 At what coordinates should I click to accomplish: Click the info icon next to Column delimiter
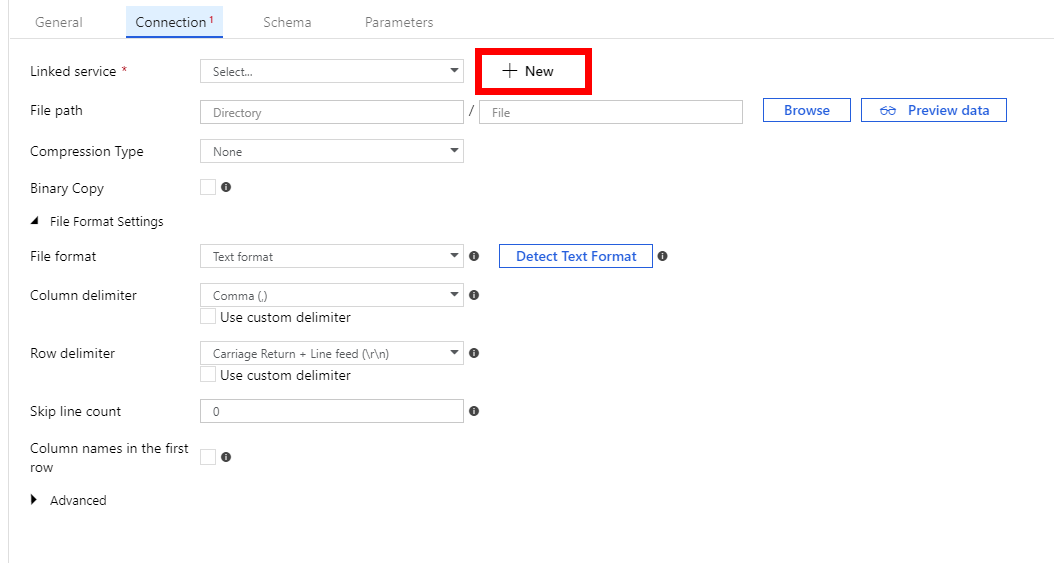point(474,295)
